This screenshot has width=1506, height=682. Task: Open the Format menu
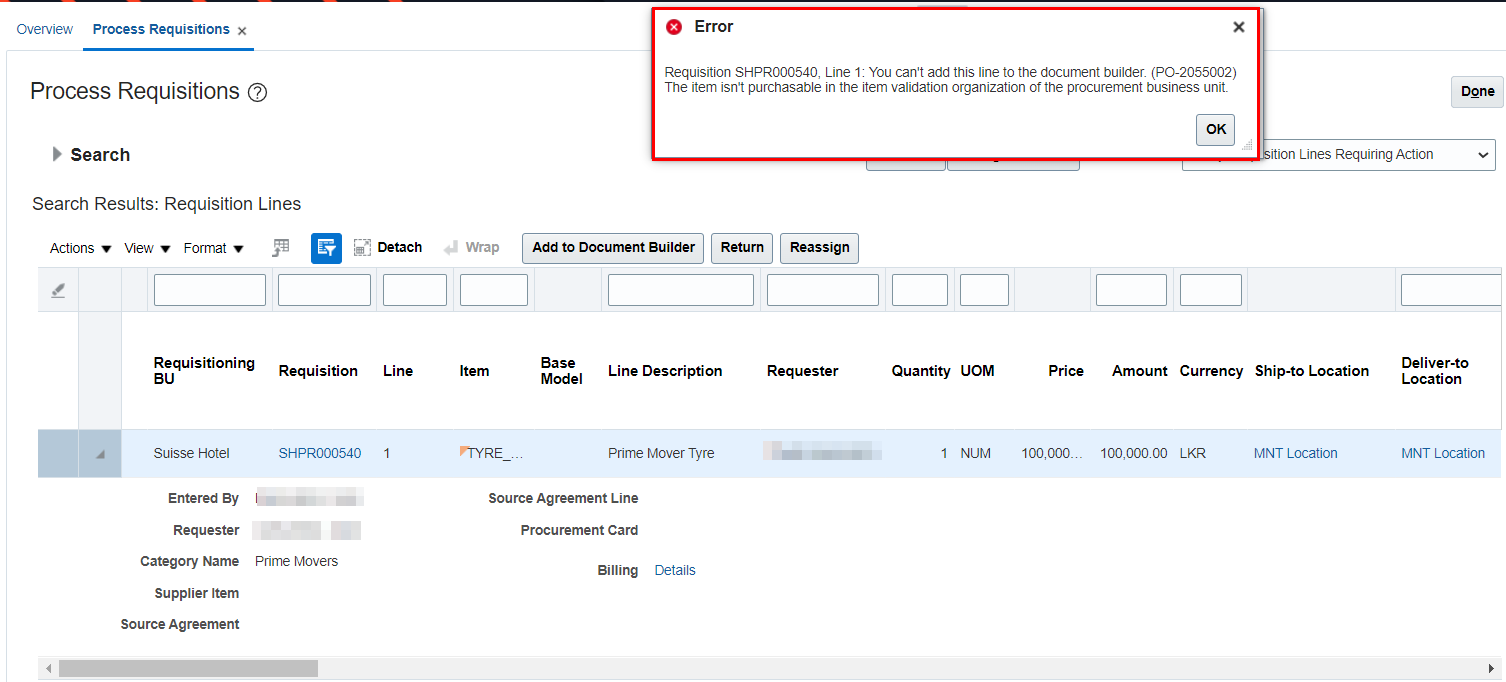(214, 248)
